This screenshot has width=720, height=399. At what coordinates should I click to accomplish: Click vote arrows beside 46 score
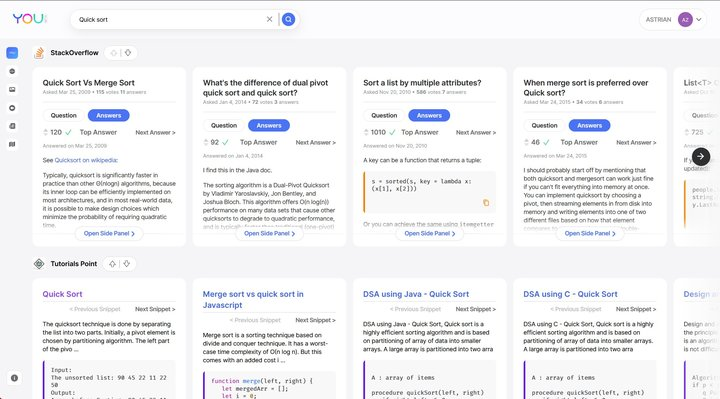526,142
